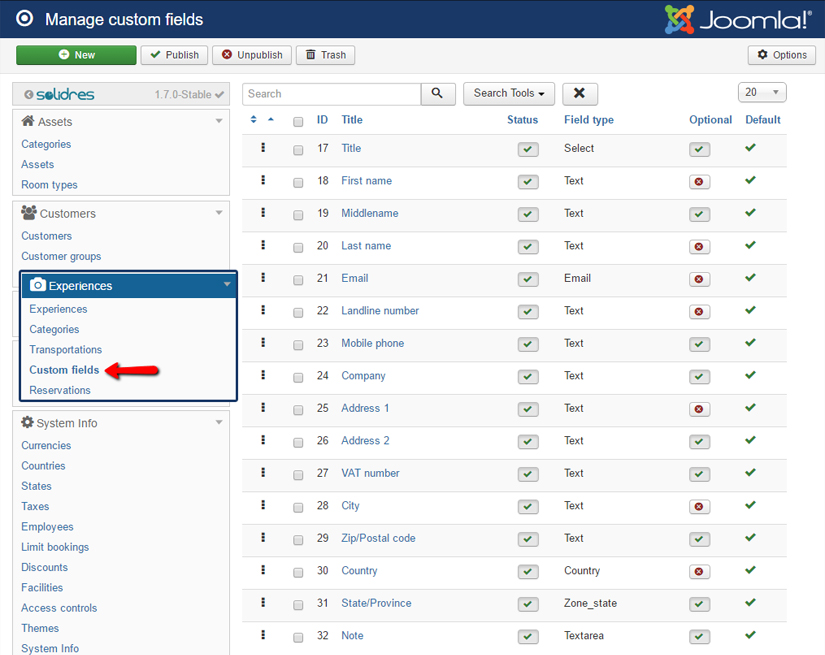Click the camera icon beside Experiences
The image size is (825, 655).
[36, 285]
